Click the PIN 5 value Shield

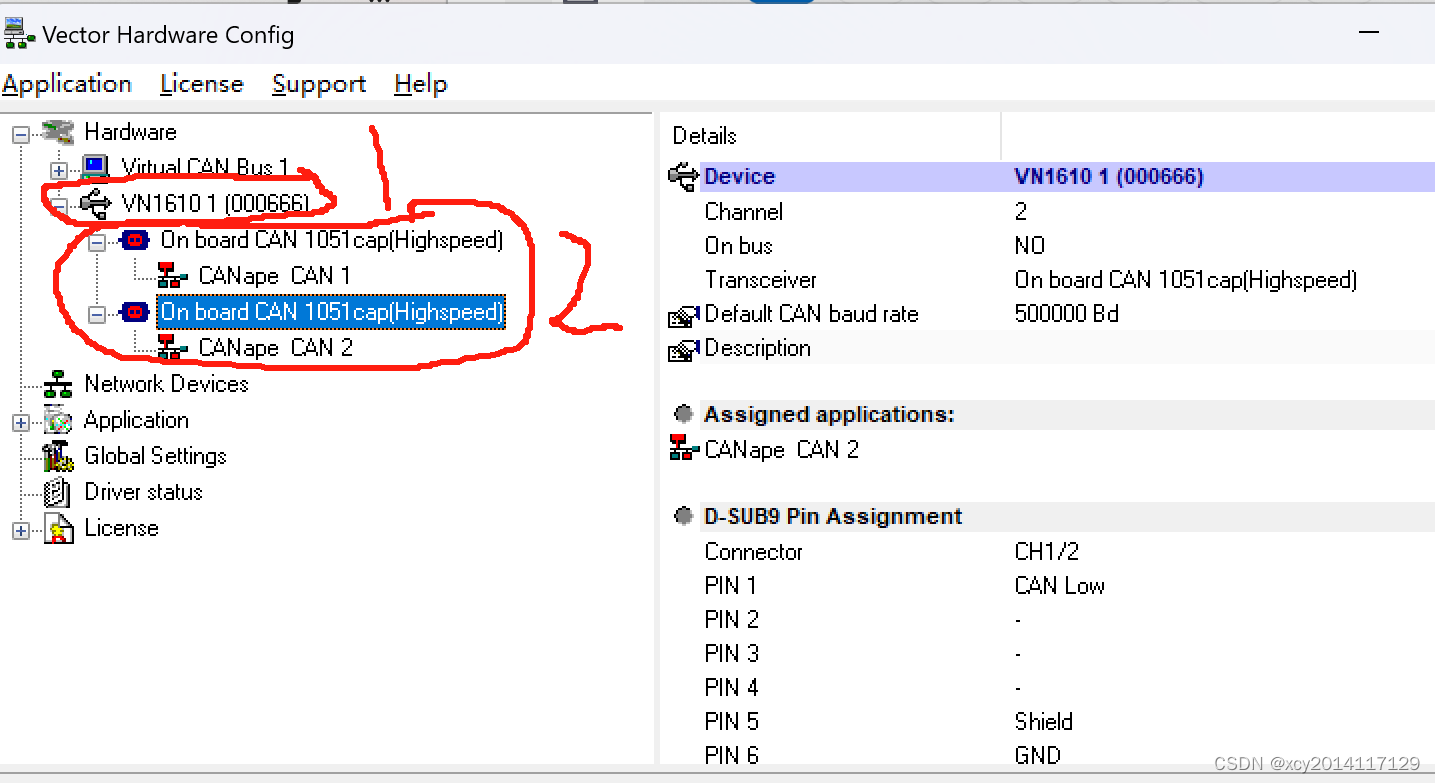[x=1043, y=722]
